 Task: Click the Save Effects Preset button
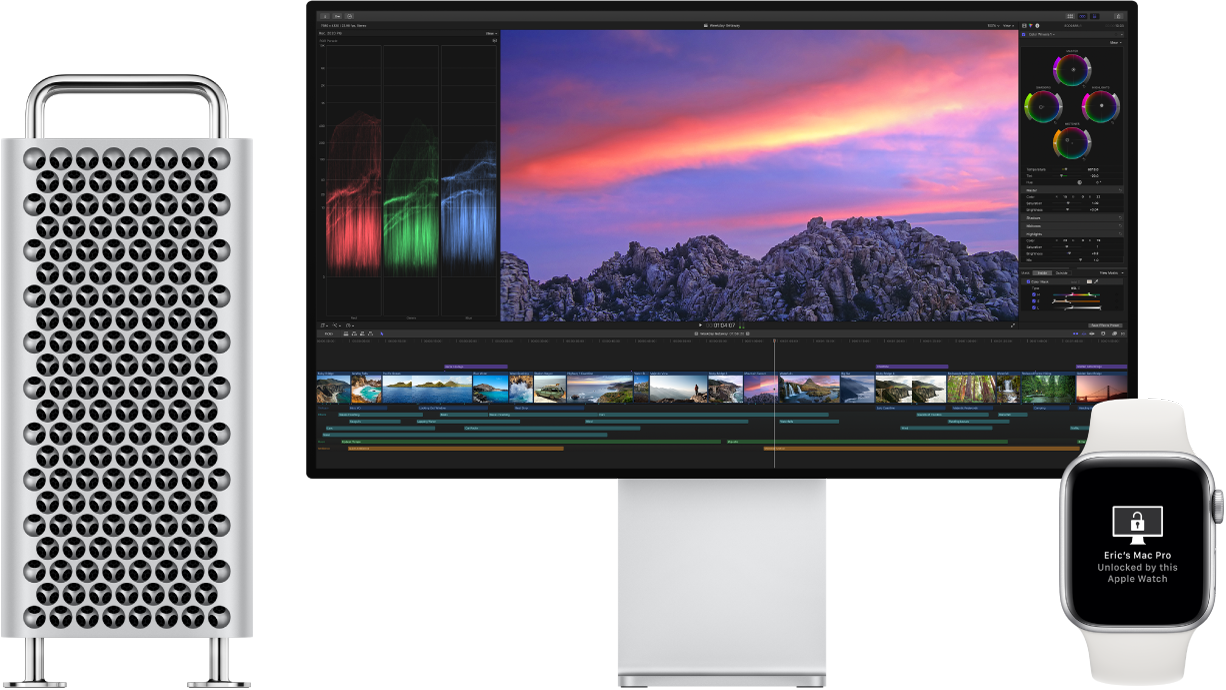[1105, 325]
